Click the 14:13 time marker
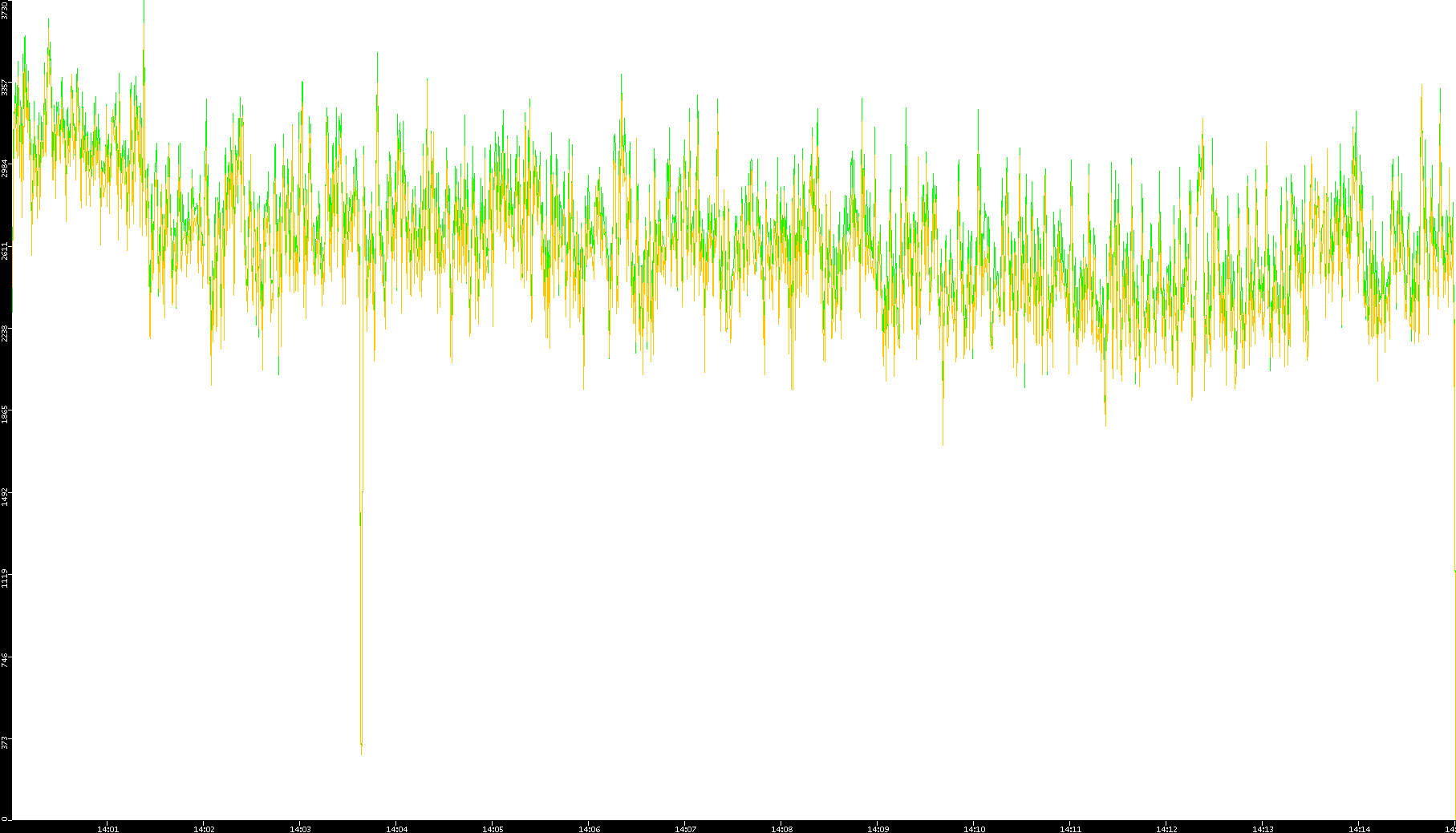Viewport: 1456px width, 833px height. tap(1263, 828)
